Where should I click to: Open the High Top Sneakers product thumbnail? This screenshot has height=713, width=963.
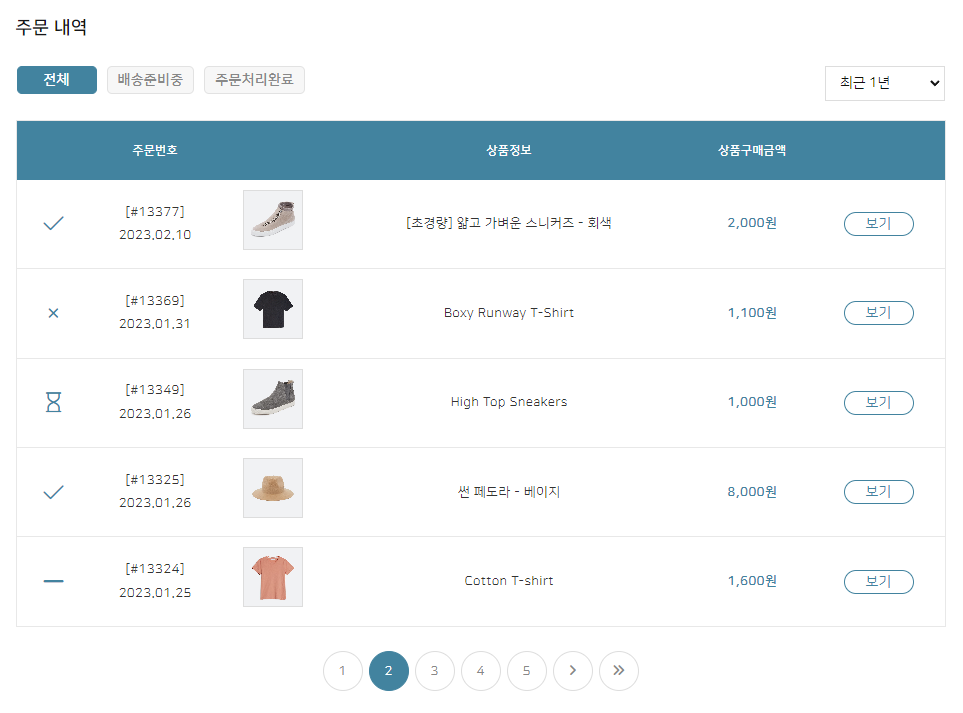coord(273,399)
